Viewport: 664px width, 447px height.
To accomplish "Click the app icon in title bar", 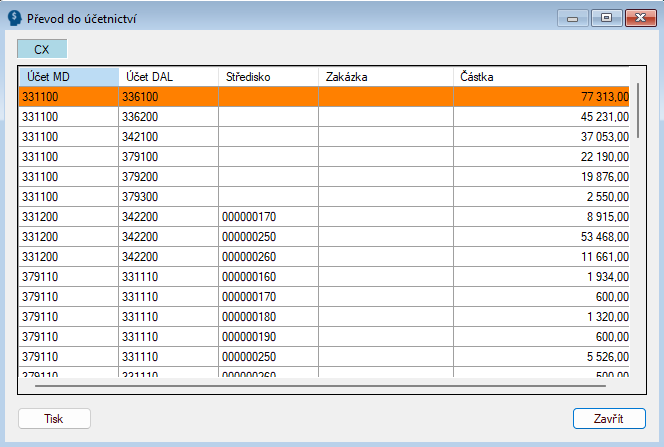I will click(x=15, y=18).
